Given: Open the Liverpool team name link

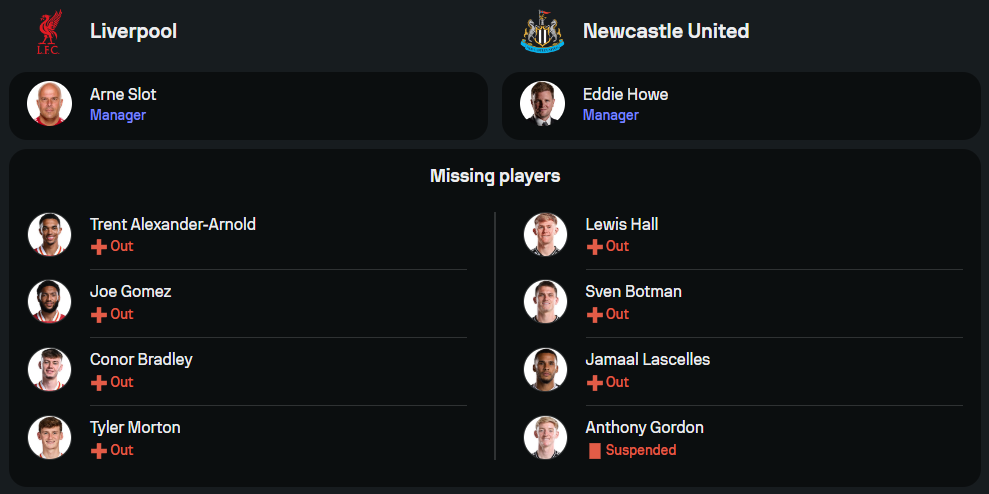Looking at the screenshot, I should pos(133,31).
